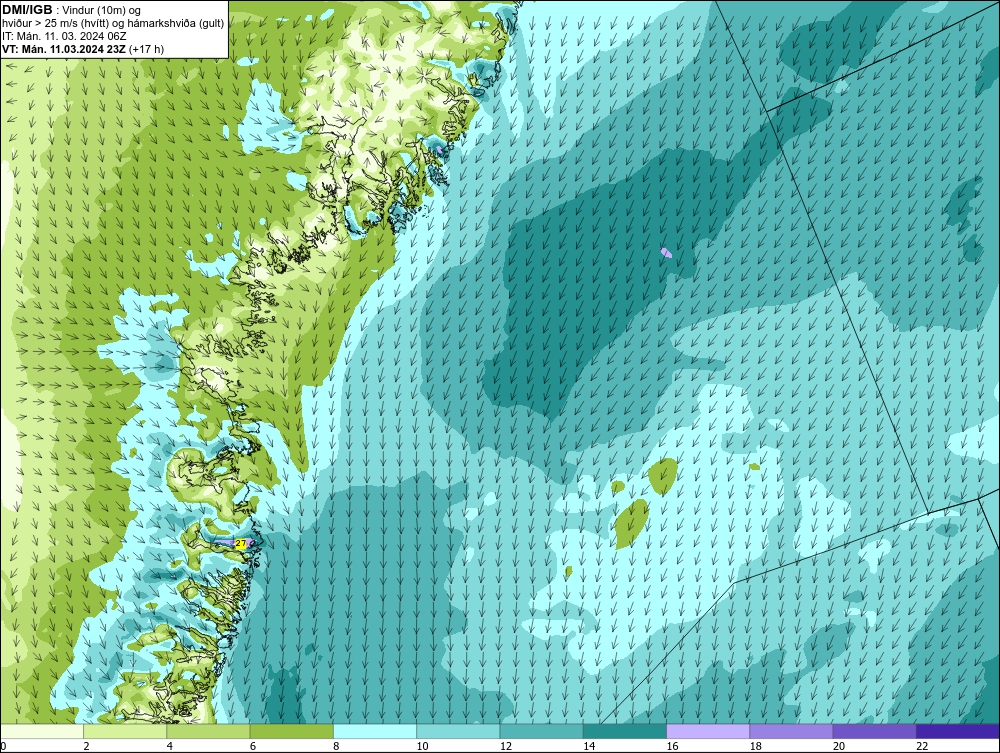Click the legend value label '22'
Screen dimensions: 1000x753
pos(922,746)
